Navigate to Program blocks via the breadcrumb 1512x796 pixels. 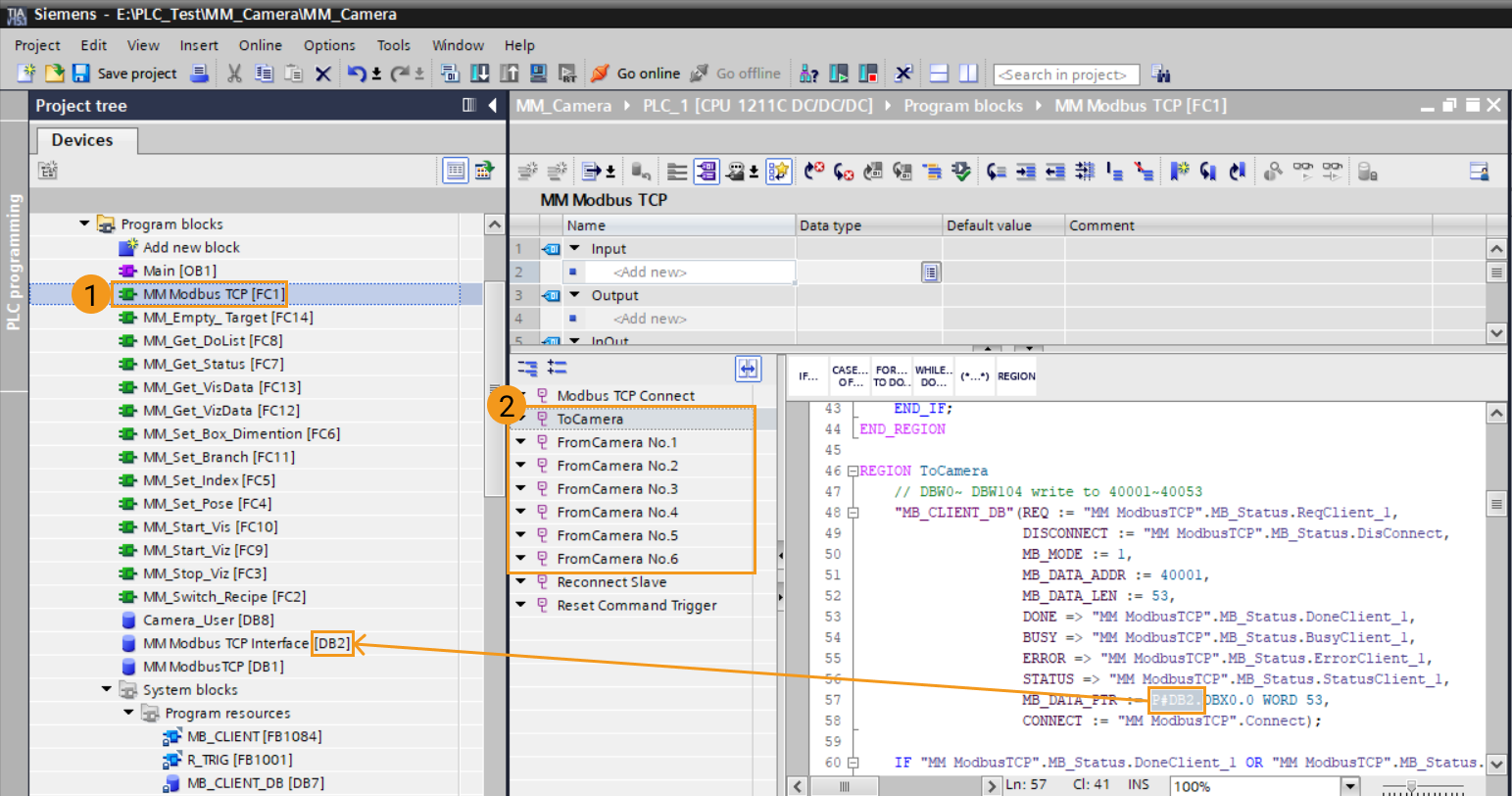pos(964,105)
